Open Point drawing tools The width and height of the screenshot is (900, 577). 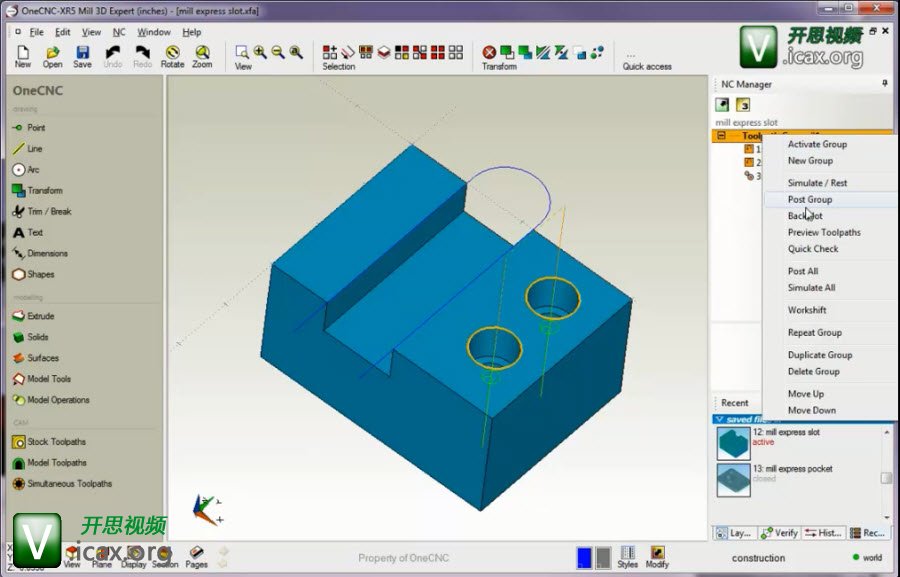point(29,127)
